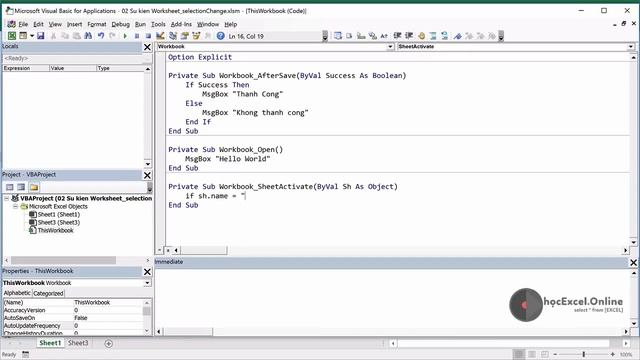The height and width of the screenshot is (360, 640).
Task: Click the Type column header in Locals
Action: point(120,68)
